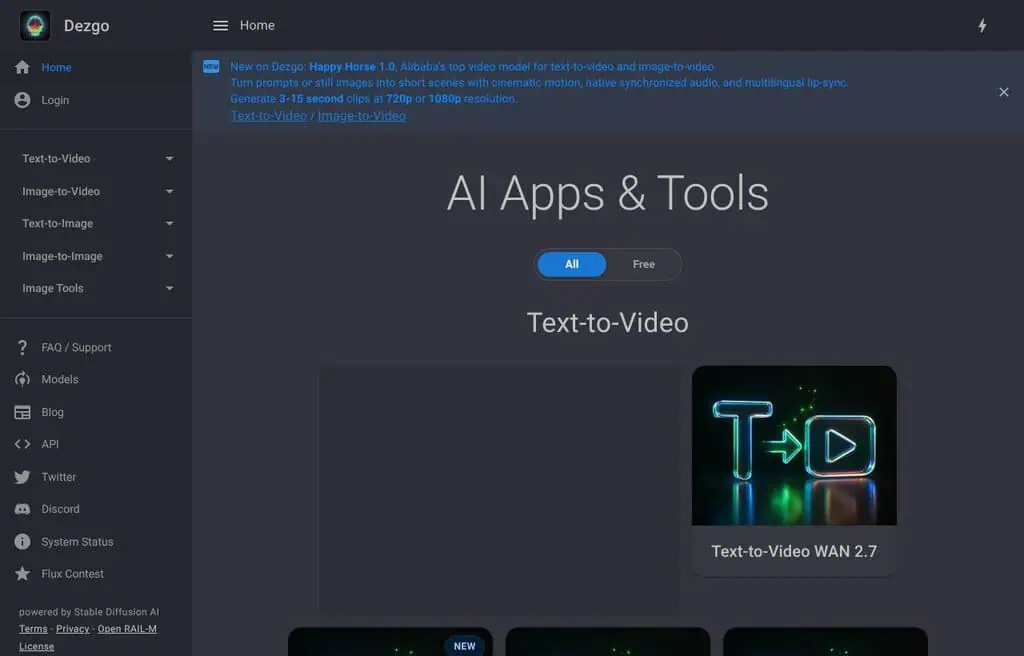Follow the Image-to-Video banner link

tap(361, 116)
